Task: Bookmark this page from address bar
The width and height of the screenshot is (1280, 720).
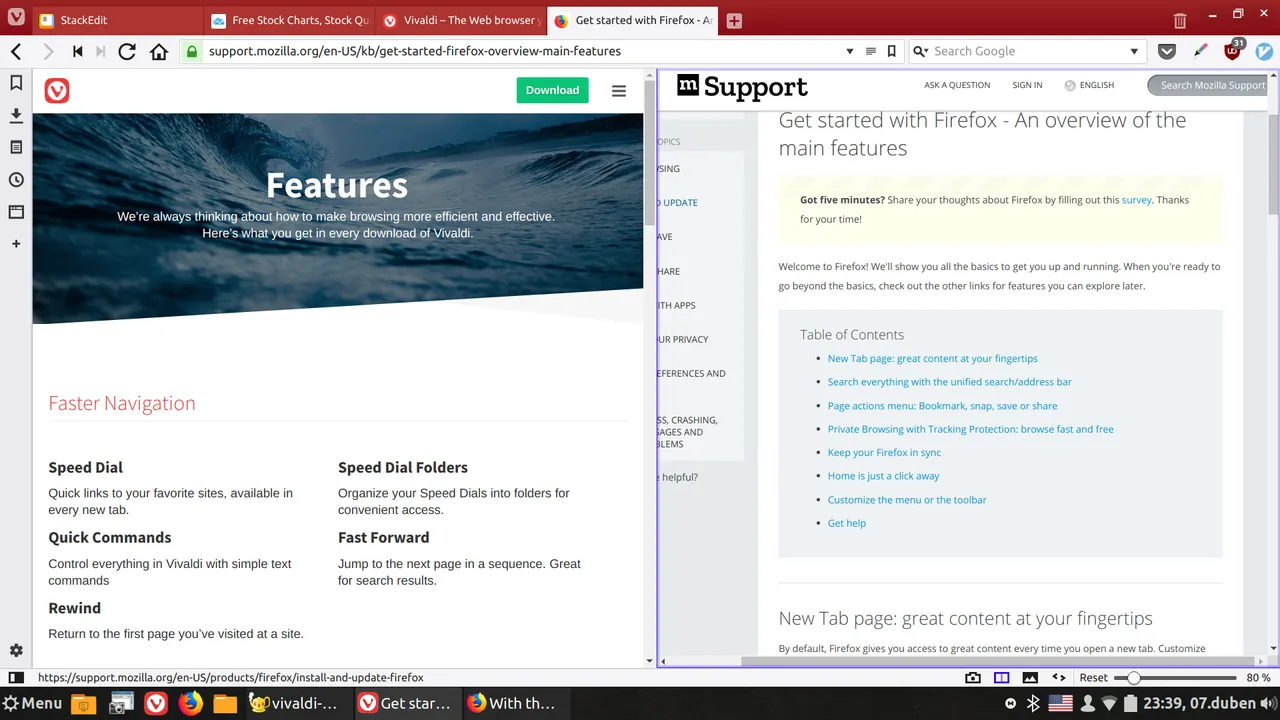Action: pyautogui.click(x=891, y=51)
